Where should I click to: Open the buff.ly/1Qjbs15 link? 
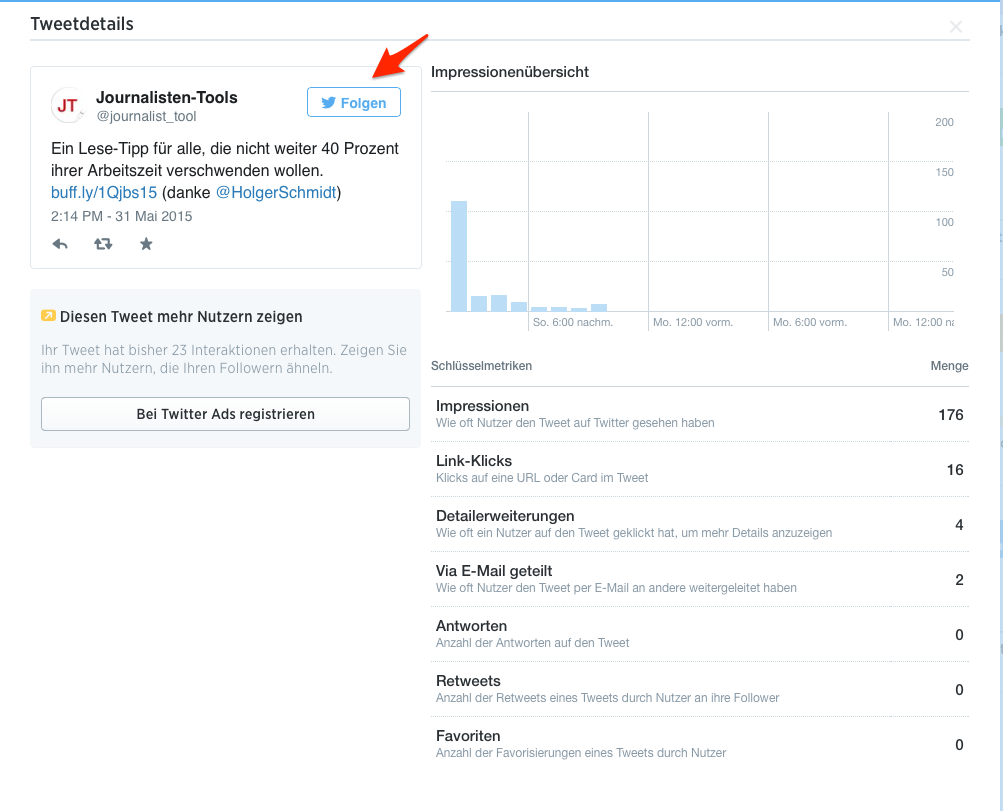pyautogui.click(x=104, y=192)
